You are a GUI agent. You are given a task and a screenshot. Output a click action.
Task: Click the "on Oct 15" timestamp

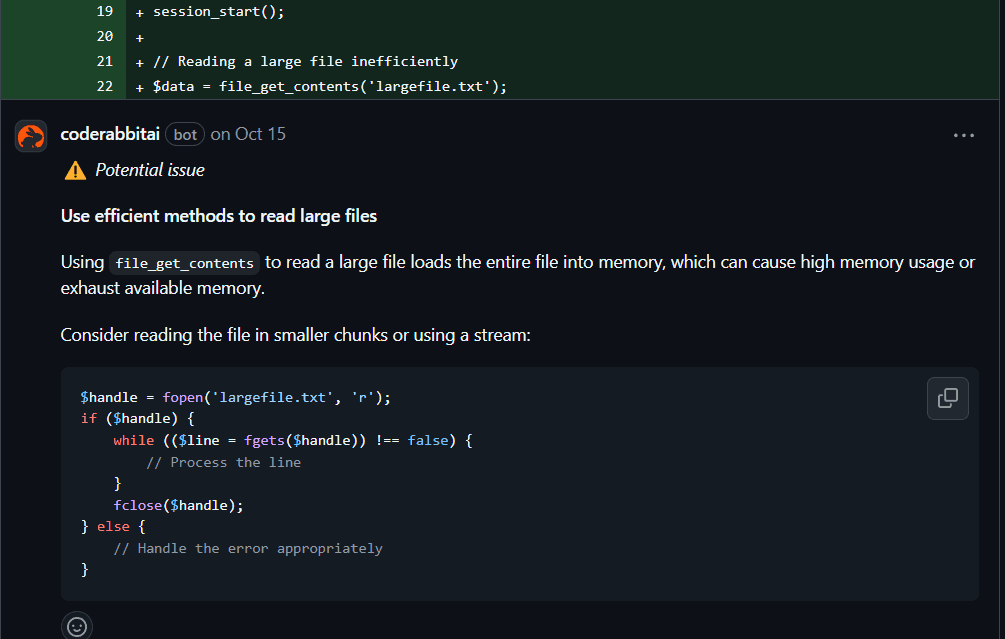coord(248,134)
